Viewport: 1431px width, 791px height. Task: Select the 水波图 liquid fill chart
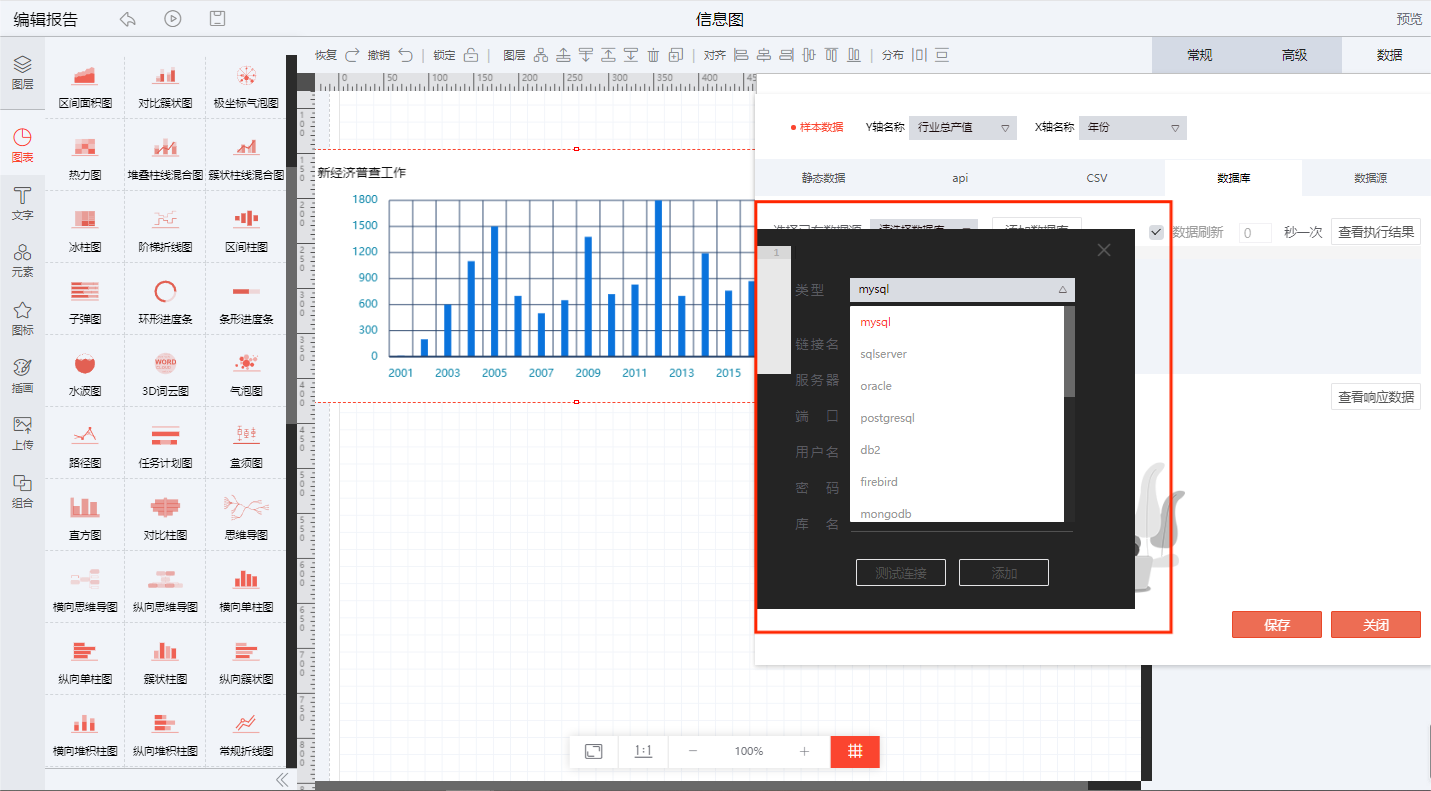coord(85,373)
